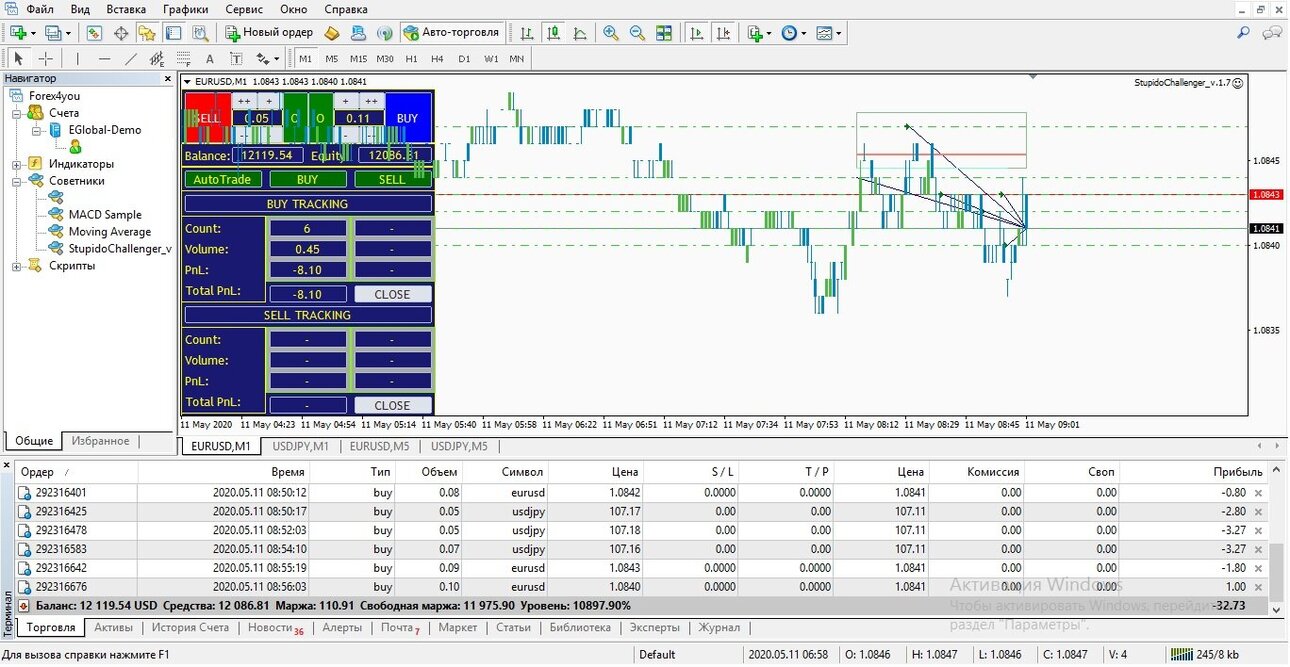Viewport: 1290px width, 667px height.
Task: Collapse the Советники tree node
Action: click(16, 181)
